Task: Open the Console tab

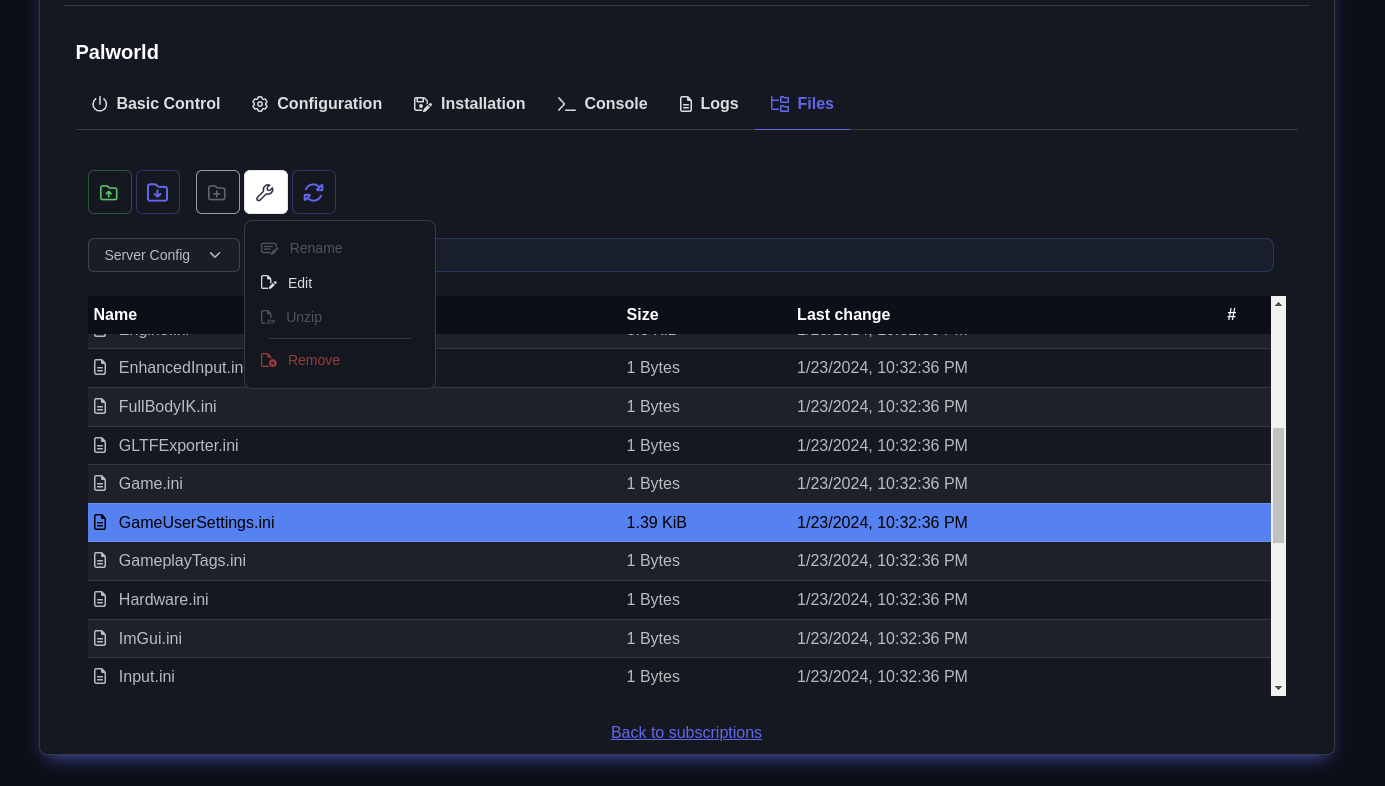Action: tap(602, 104)
